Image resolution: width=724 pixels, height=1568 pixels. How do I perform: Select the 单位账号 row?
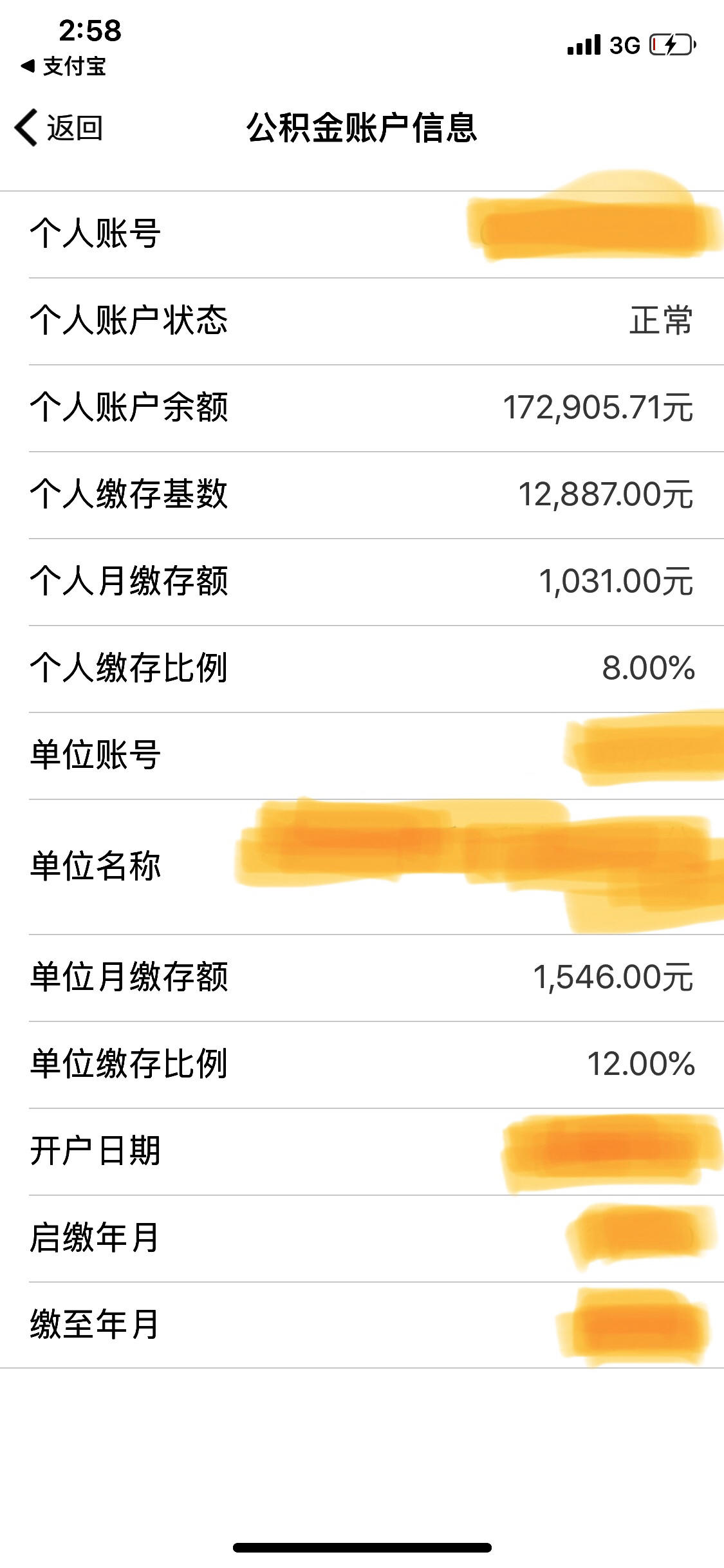(362, 756)
